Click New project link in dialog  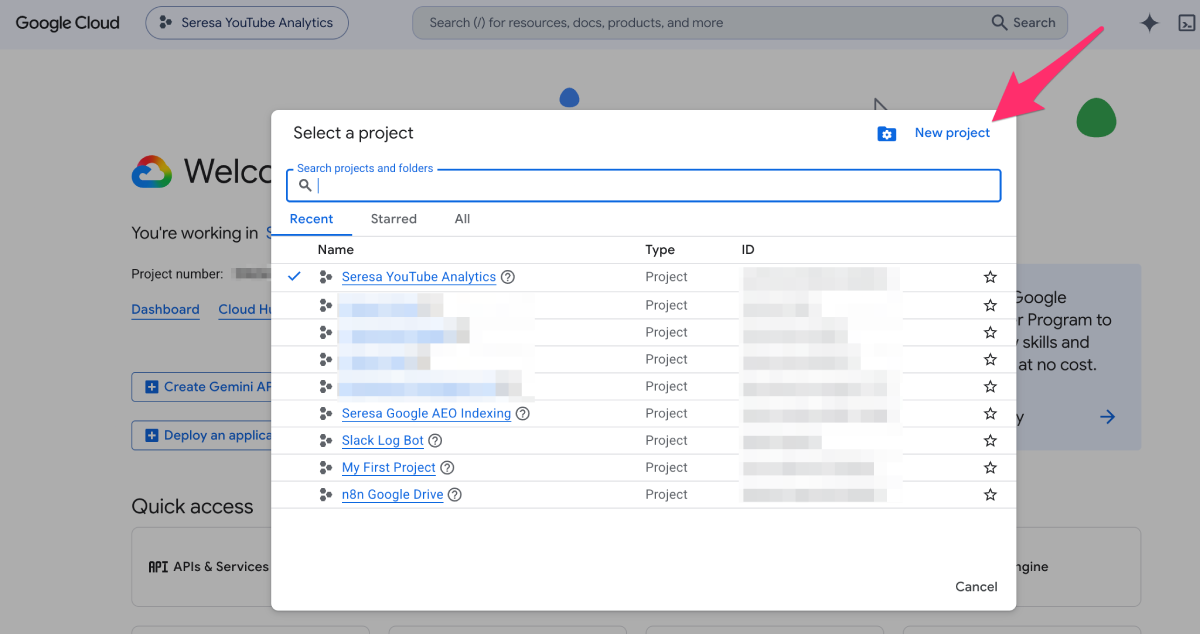pyautogui.click(x=952, y=133)
